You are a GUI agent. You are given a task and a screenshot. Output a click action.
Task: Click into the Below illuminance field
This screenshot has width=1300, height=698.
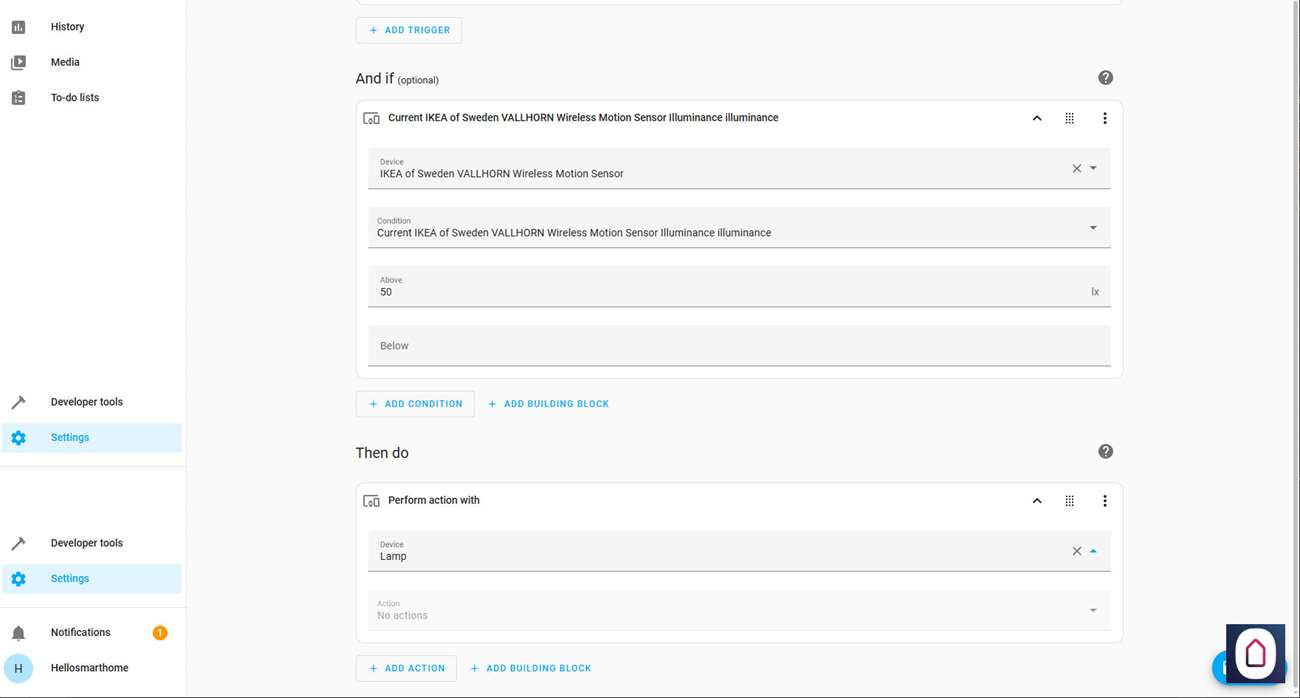coord(739,346)
